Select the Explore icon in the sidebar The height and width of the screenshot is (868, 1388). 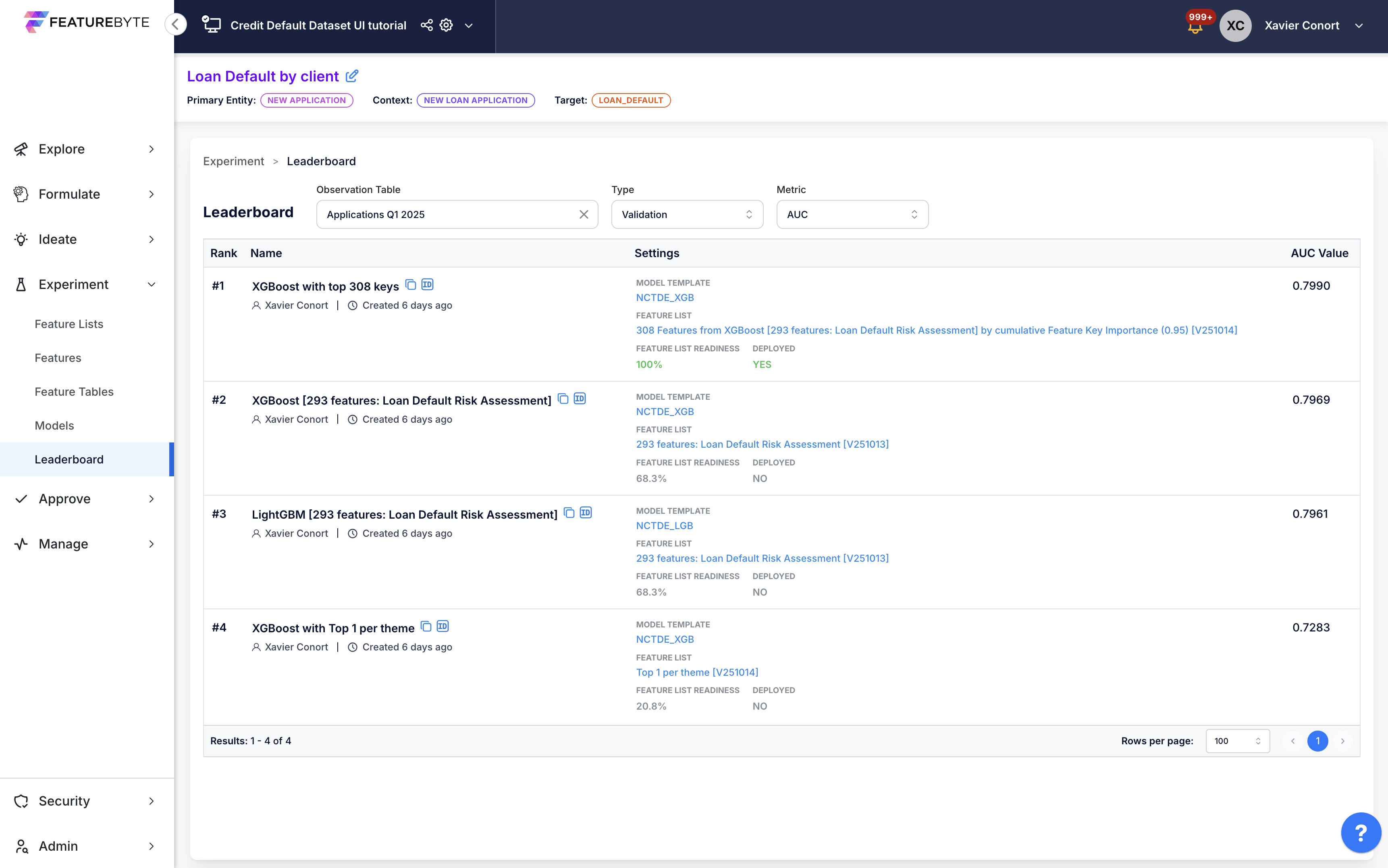pos(21,149)
